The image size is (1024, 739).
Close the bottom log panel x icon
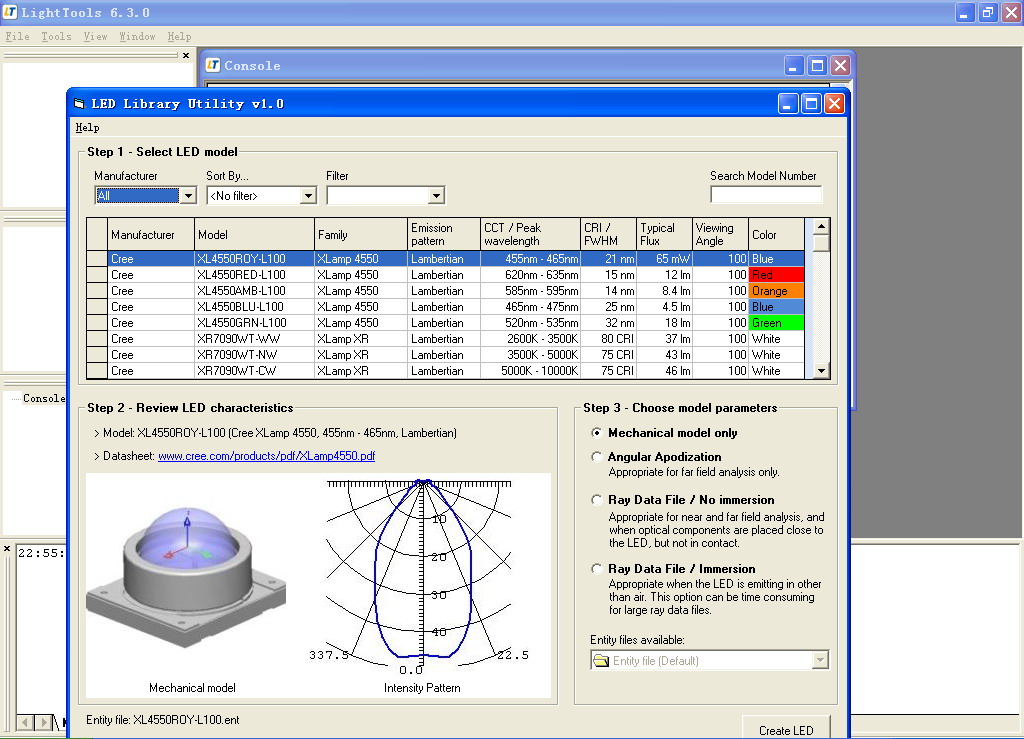[7, 549]
